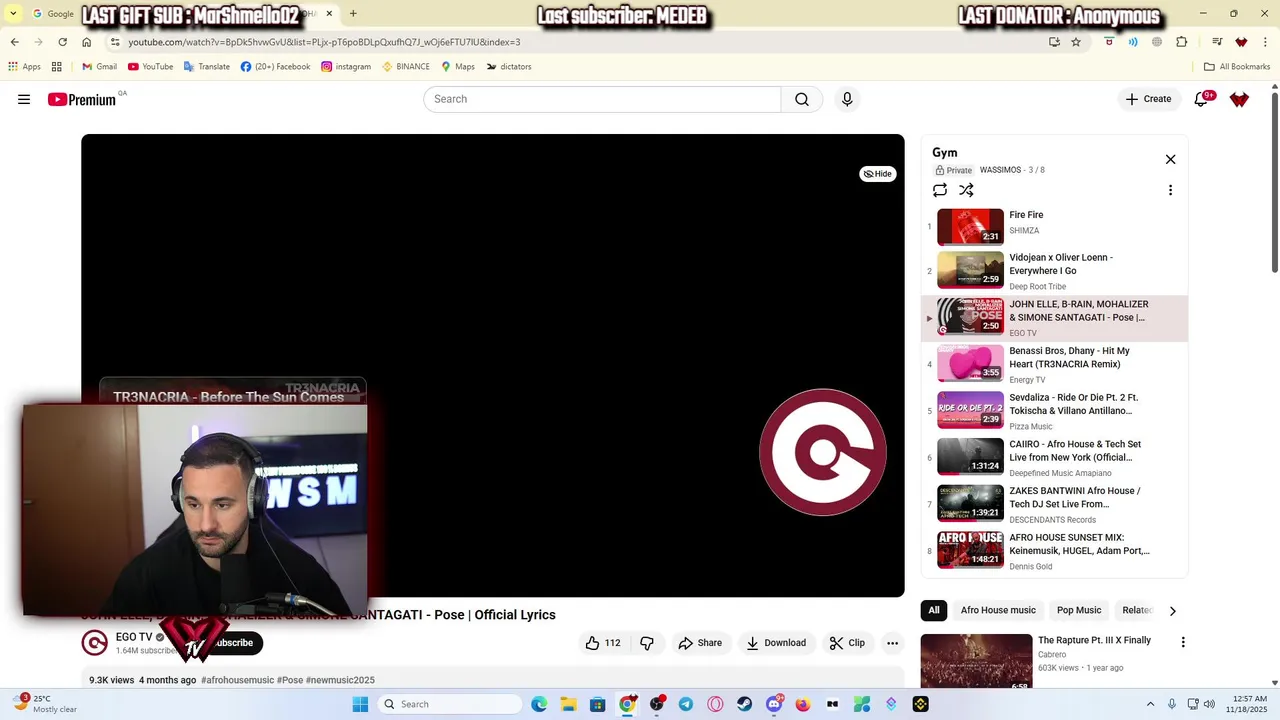
Task: Close the Gym playlist panel
Action: point(1170,159)
